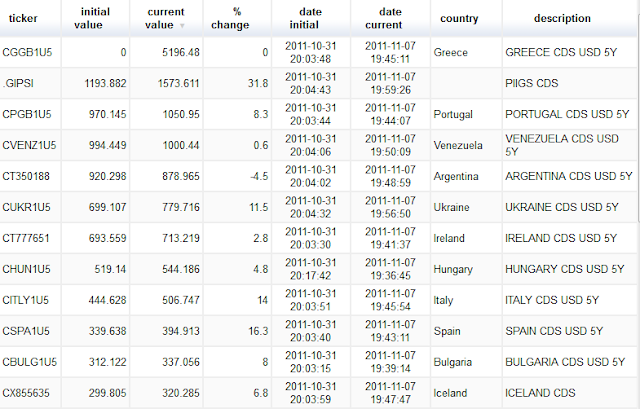Click the PORTUGAL CDS USD 5Y description
This screenshot has height=409, width=640.
(x=567, y=114)
